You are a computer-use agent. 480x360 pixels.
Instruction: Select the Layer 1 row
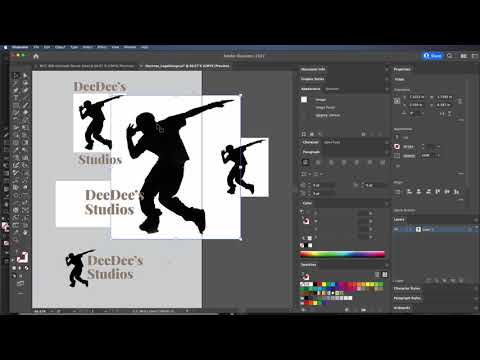coord(436,229)
